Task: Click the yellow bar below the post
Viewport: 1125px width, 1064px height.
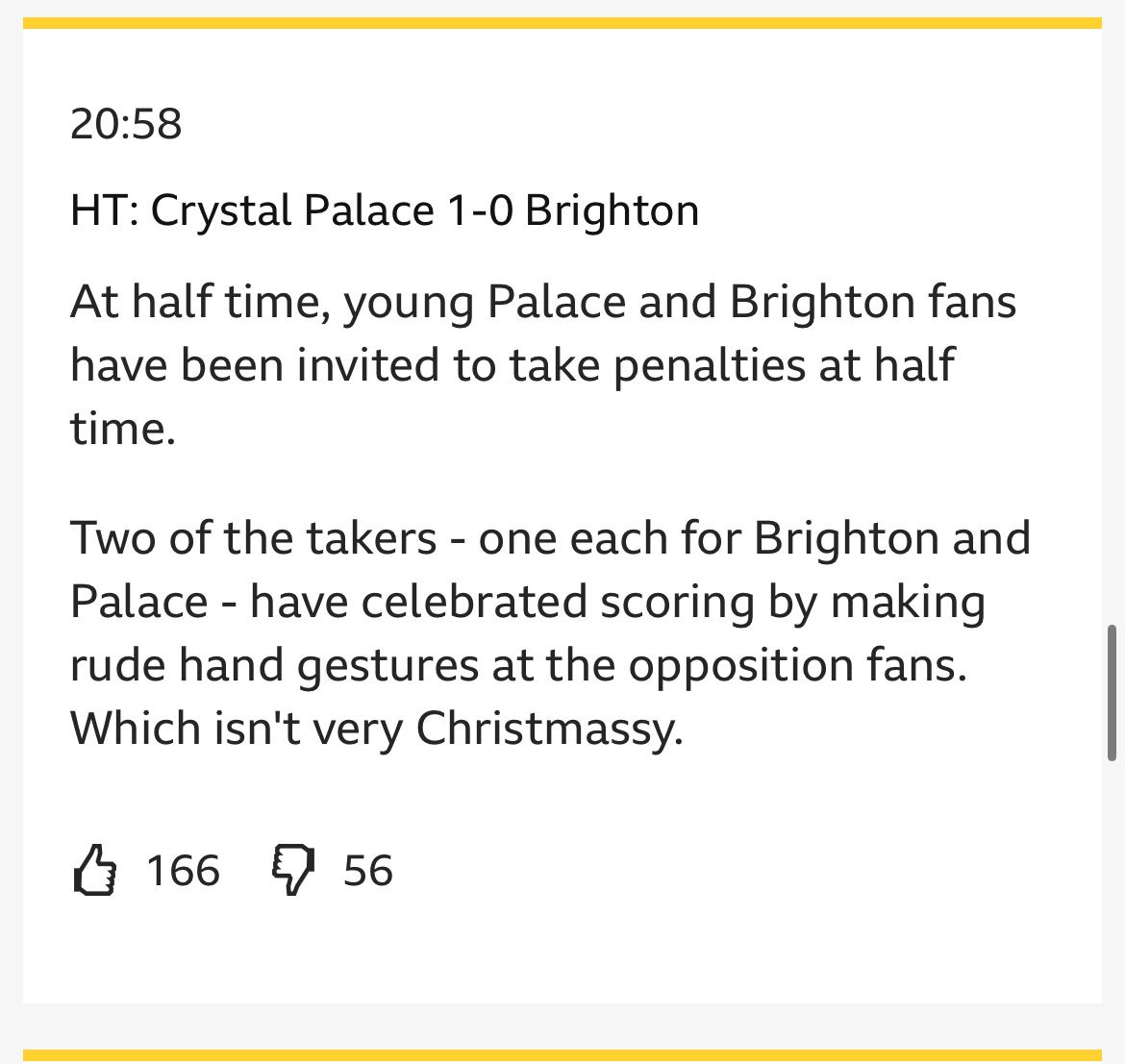Action: (562, 1055)
